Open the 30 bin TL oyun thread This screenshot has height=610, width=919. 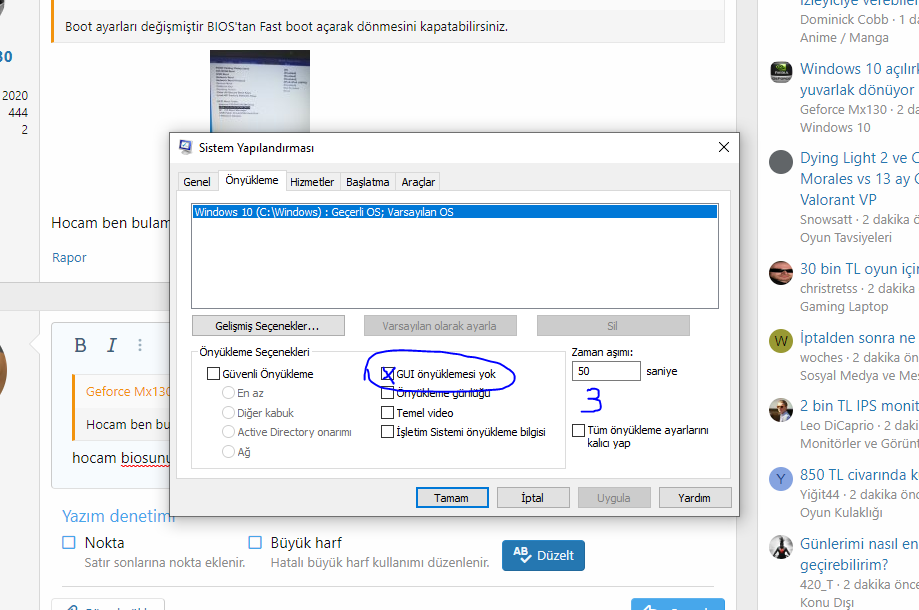point(859,269)
